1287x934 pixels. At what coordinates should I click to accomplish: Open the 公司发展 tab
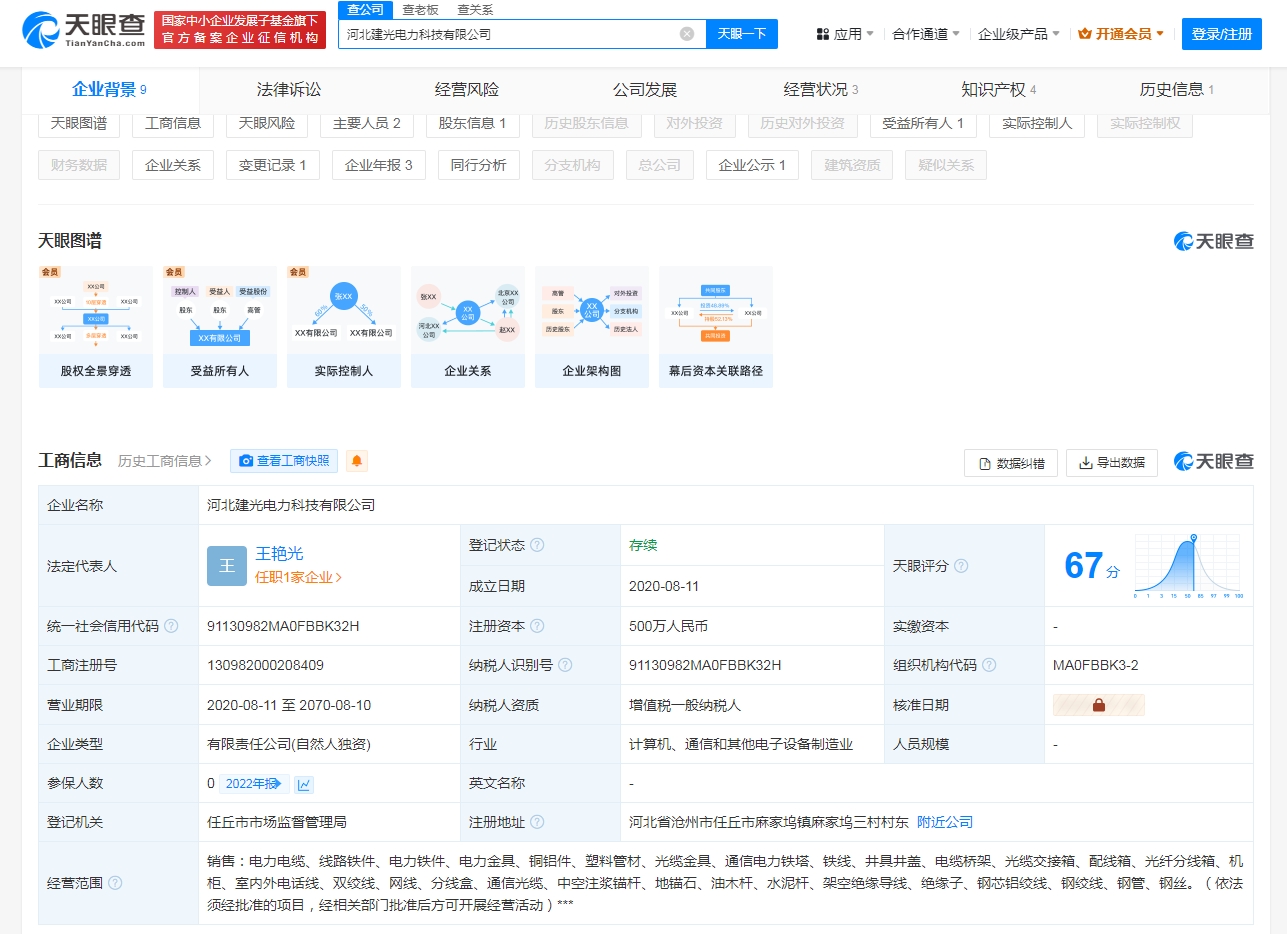(x=645, y=90)
